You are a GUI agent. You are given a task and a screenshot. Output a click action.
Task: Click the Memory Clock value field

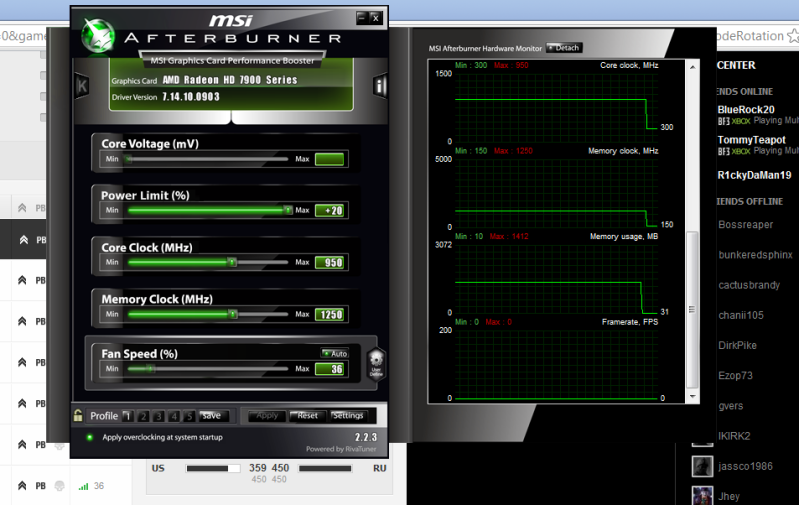[x=329, y=315]
